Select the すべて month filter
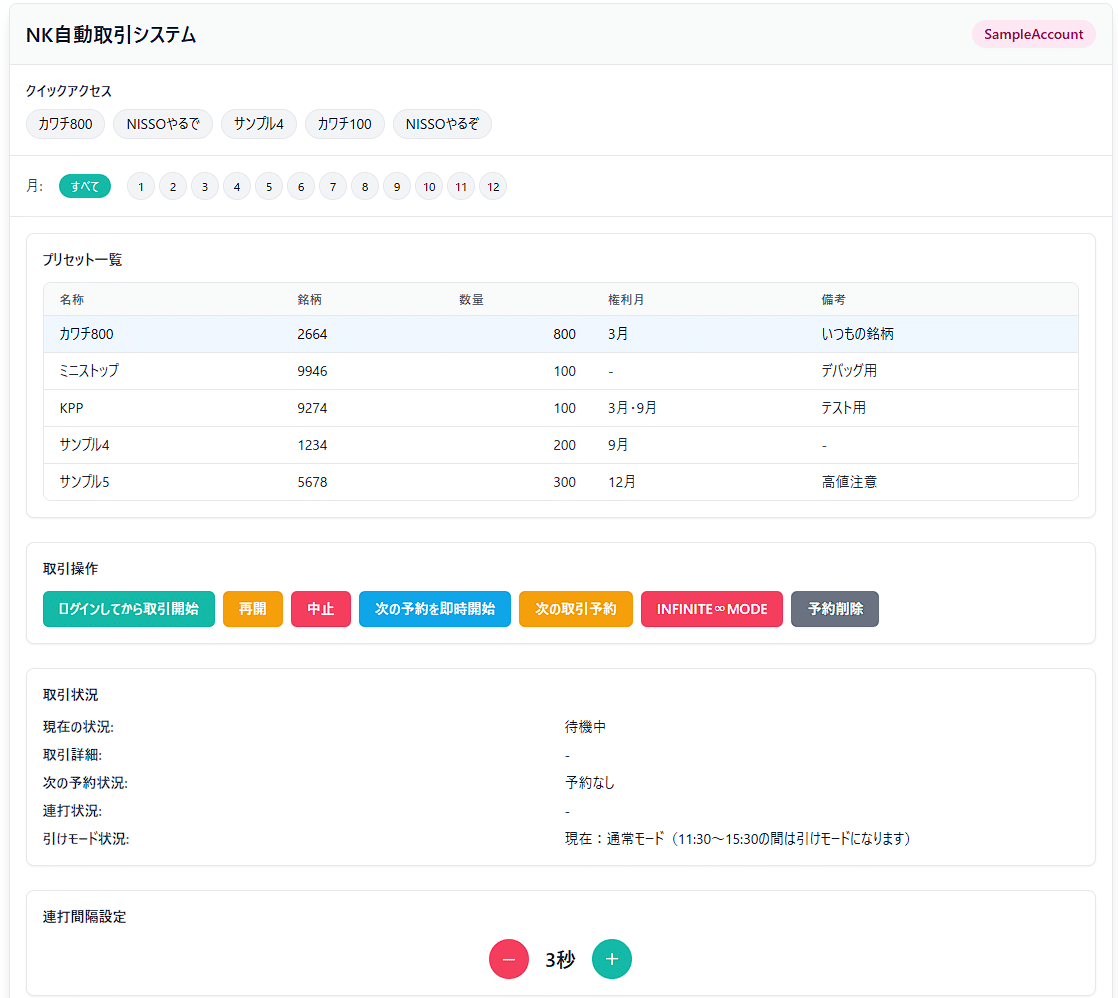Image resolution: width=1118 pixels, height=998 pixels. pyautogui.click(x=85, y=186)
